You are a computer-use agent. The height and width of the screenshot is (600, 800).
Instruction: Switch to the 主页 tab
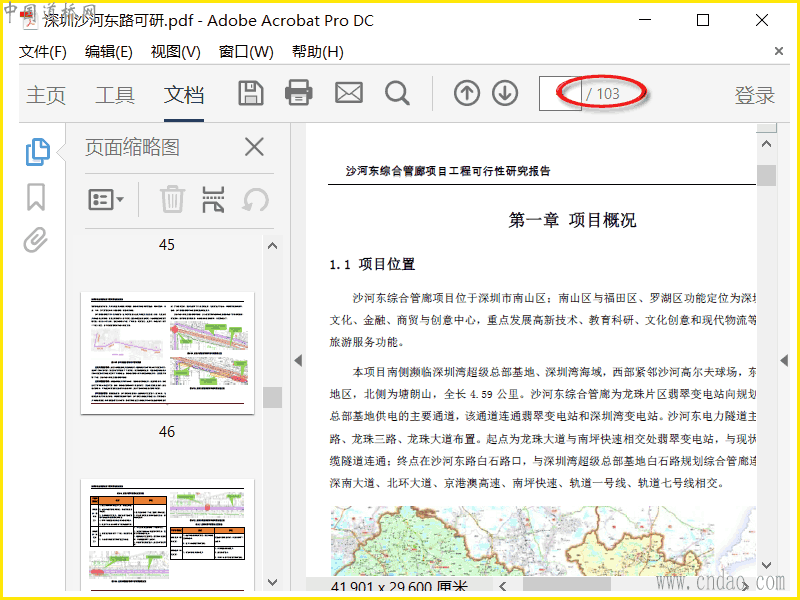[46, 95]
